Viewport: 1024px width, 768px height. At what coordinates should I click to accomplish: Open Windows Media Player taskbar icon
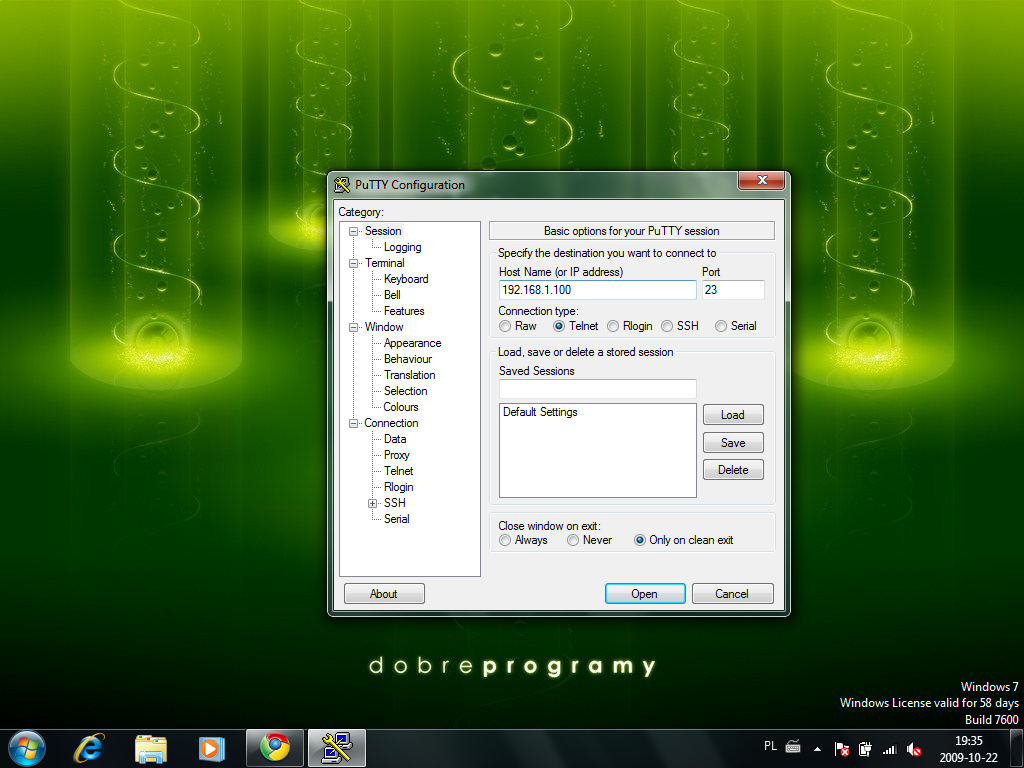pos(212,748)
